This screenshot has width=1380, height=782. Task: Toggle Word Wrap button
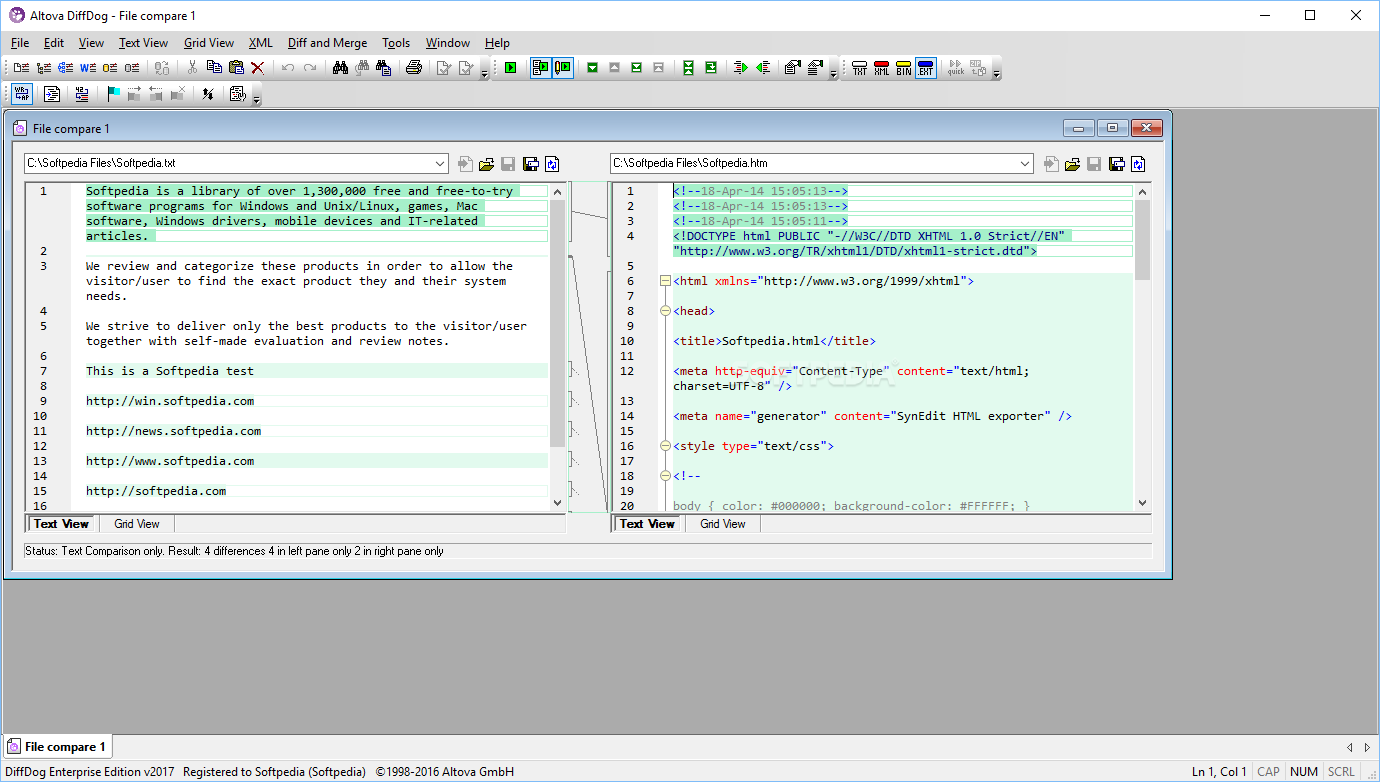pyautogui.click(x=22, y=94)
